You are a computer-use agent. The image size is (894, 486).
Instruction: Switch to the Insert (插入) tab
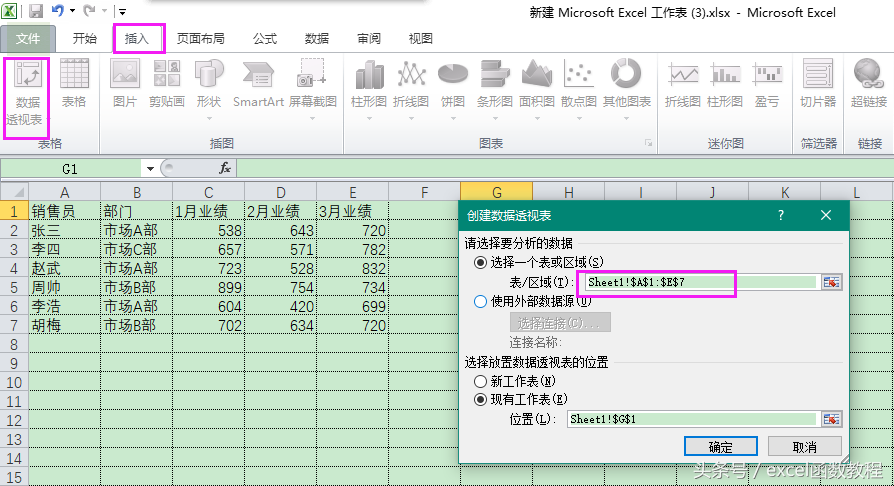[137, 38]
